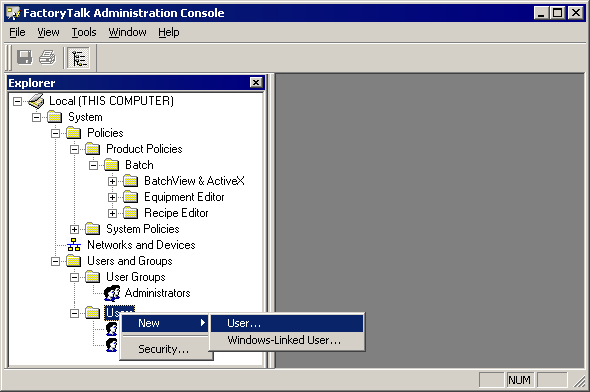Click the Local computer icon in tree
Image resolution: width=590 pixels, height=392 pixels.
pyautogui.click(x=36, y=101)
